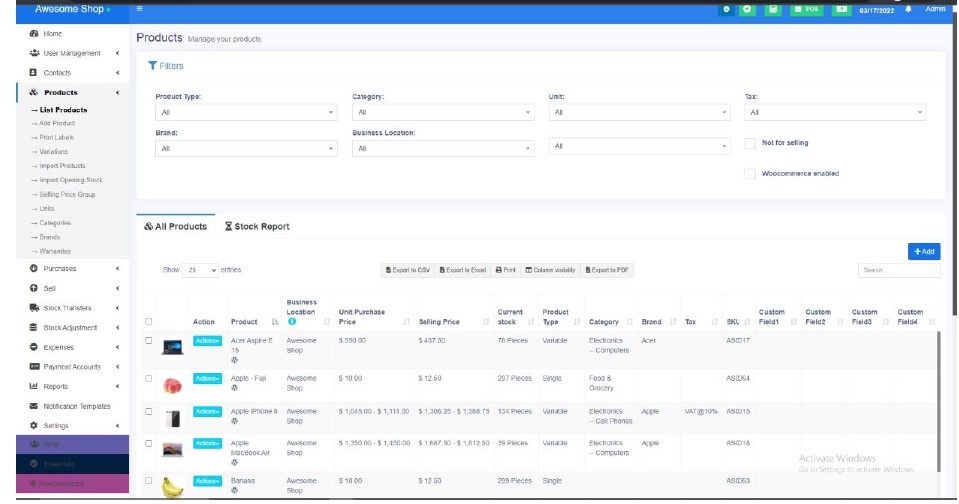Viewport: 959px width, 504px height.
Task: Enable the Not for selling checkbox
Action: (750, 144)
